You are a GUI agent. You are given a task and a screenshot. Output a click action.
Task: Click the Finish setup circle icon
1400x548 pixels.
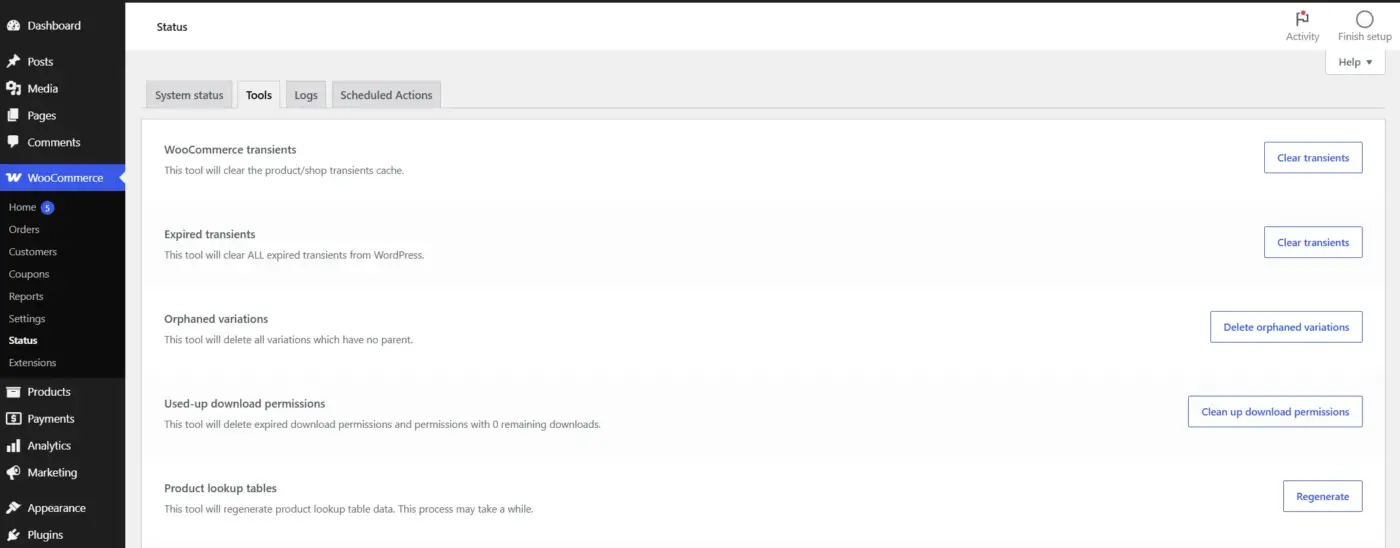click(1364, 19)
